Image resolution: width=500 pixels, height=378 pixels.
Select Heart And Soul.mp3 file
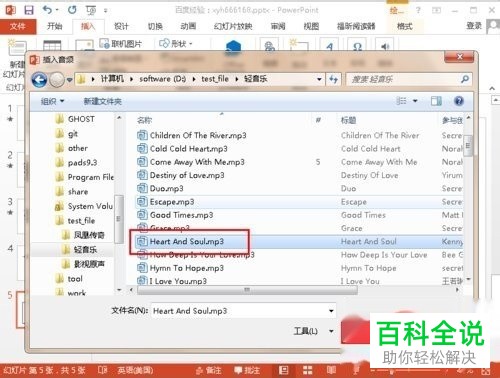point(181,242)
